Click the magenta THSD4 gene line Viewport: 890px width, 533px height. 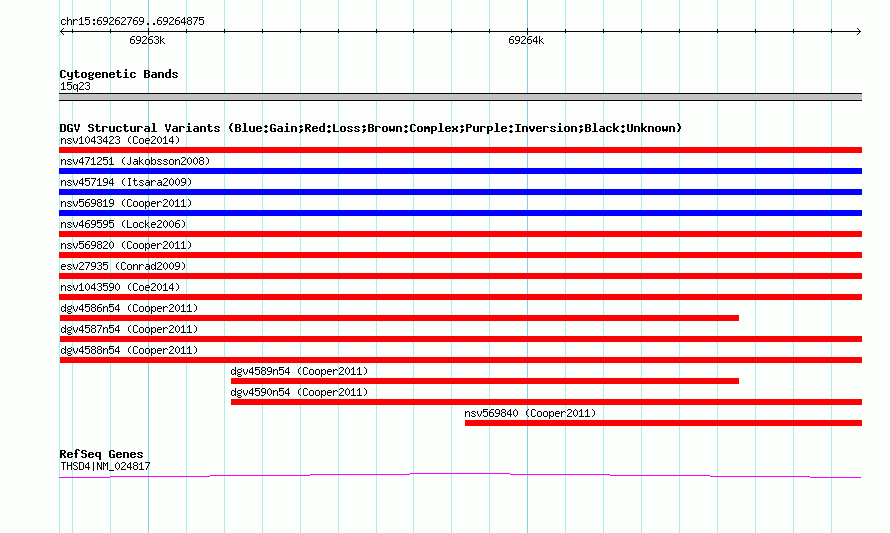point(460,476)
